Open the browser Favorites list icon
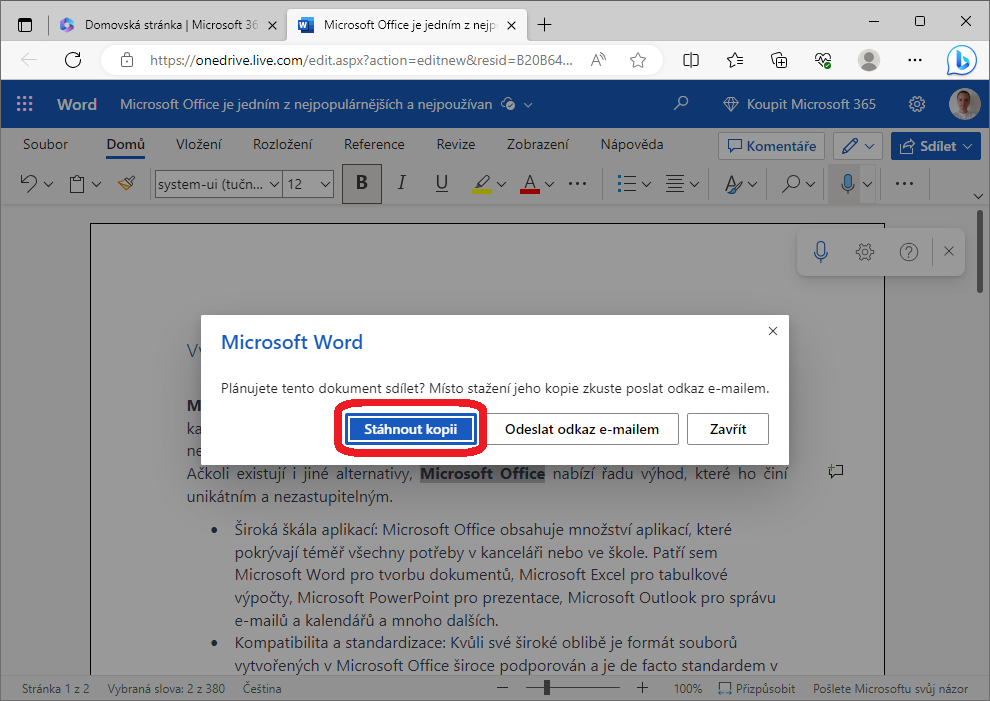The image size is (990, 701). [x=735, y=60]
